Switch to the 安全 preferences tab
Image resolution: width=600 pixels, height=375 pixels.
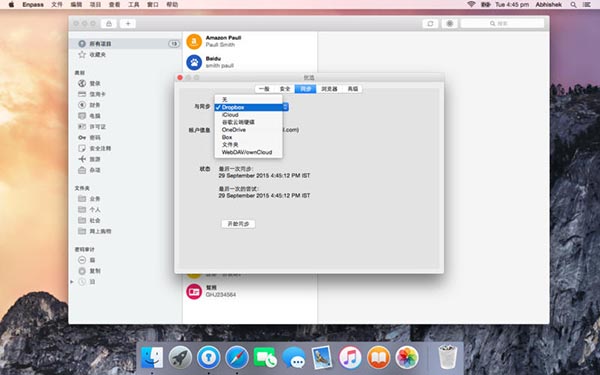pyautogui.click(x=285, y=89)
